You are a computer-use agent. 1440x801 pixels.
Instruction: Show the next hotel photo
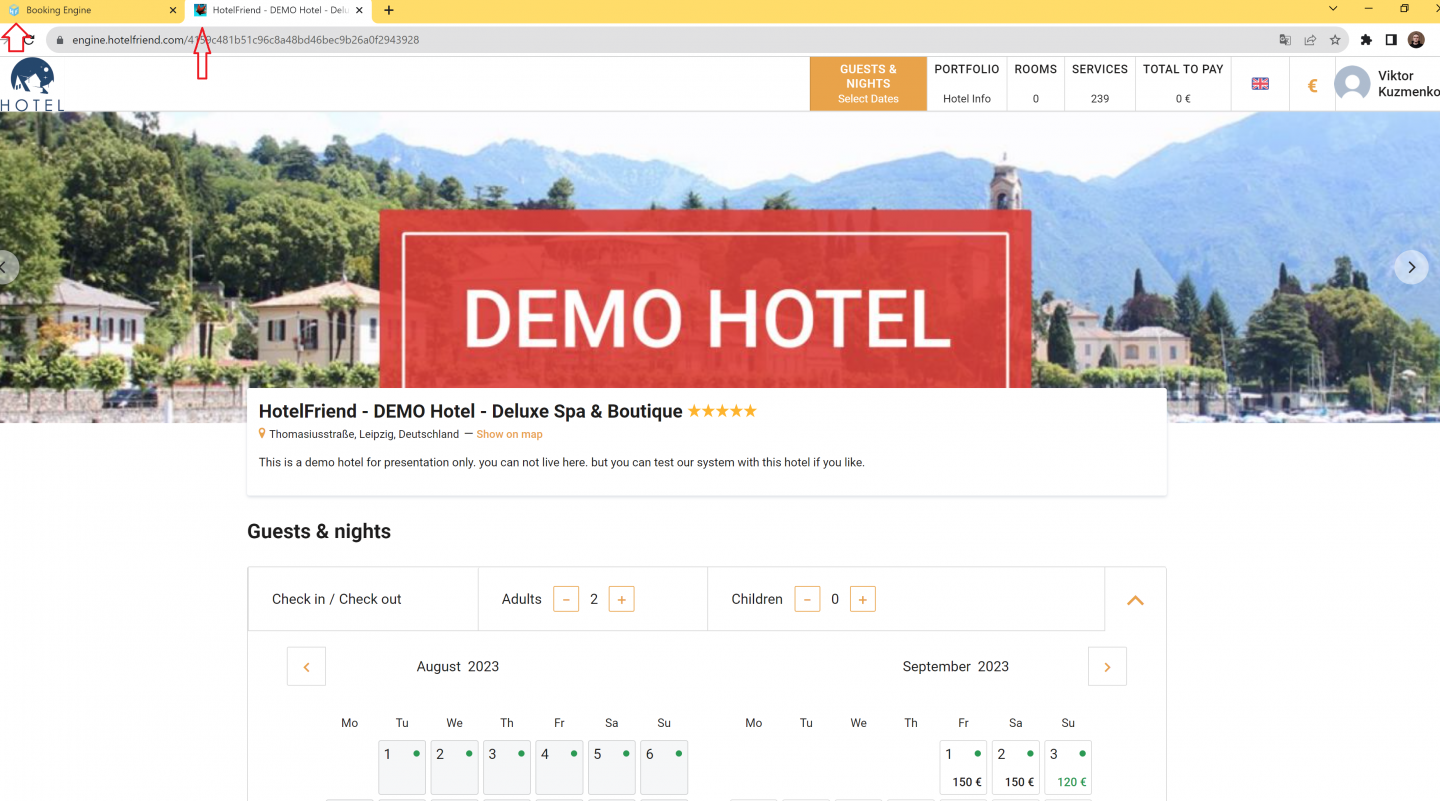pyautogui.click(x=1411, y=267)
